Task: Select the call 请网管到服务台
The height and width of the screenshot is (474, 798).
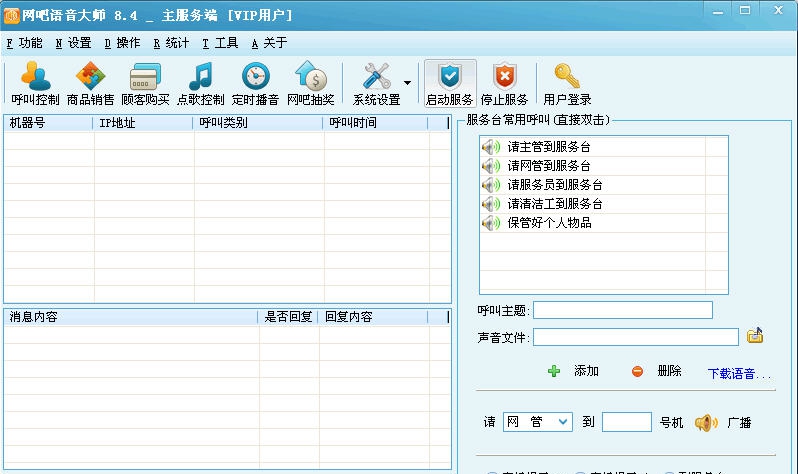Action: (x=549, y=166)
